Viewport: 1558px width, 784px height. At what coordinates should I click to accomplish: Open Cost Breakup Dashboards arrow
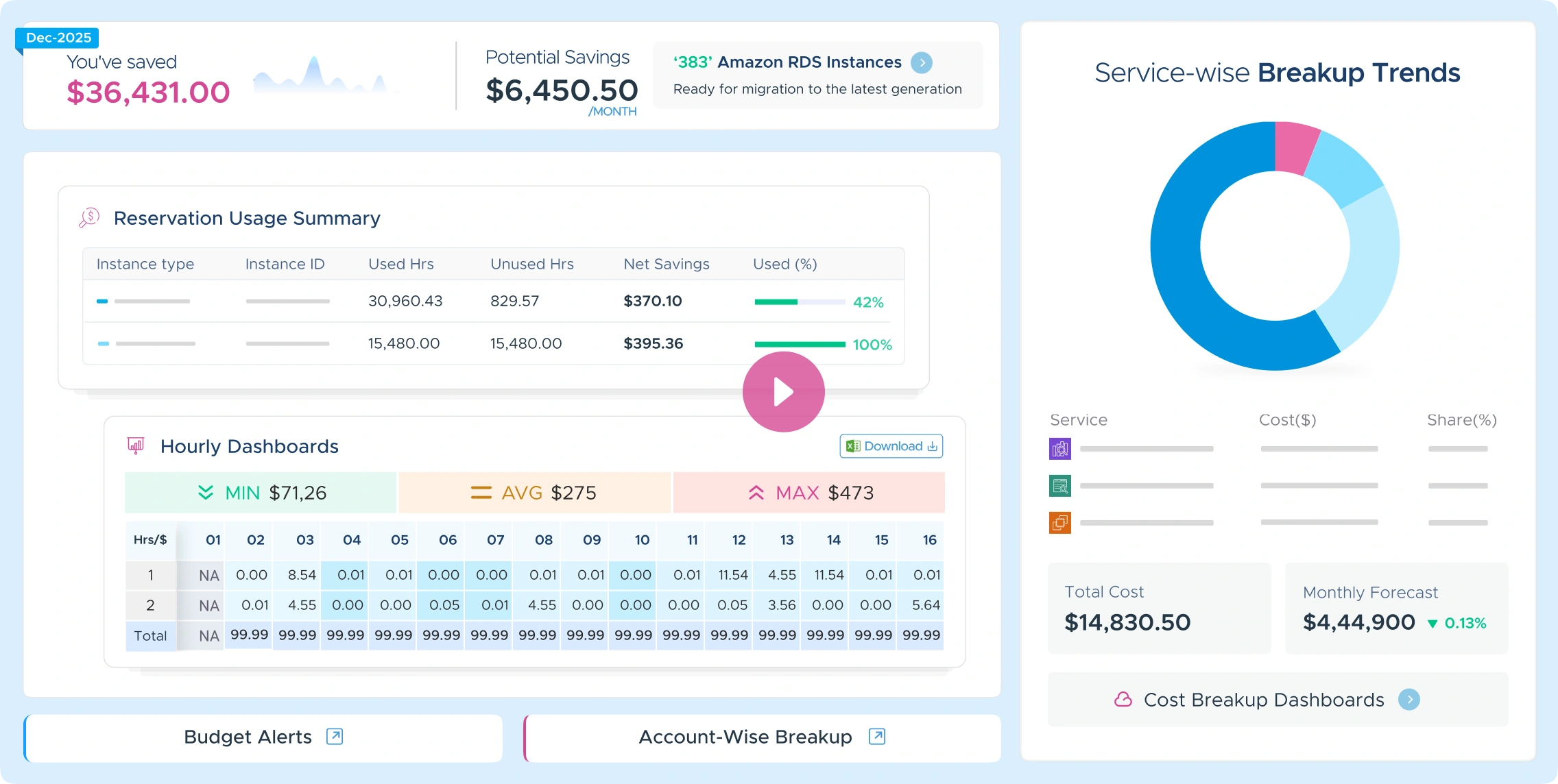coord(1409,700)
